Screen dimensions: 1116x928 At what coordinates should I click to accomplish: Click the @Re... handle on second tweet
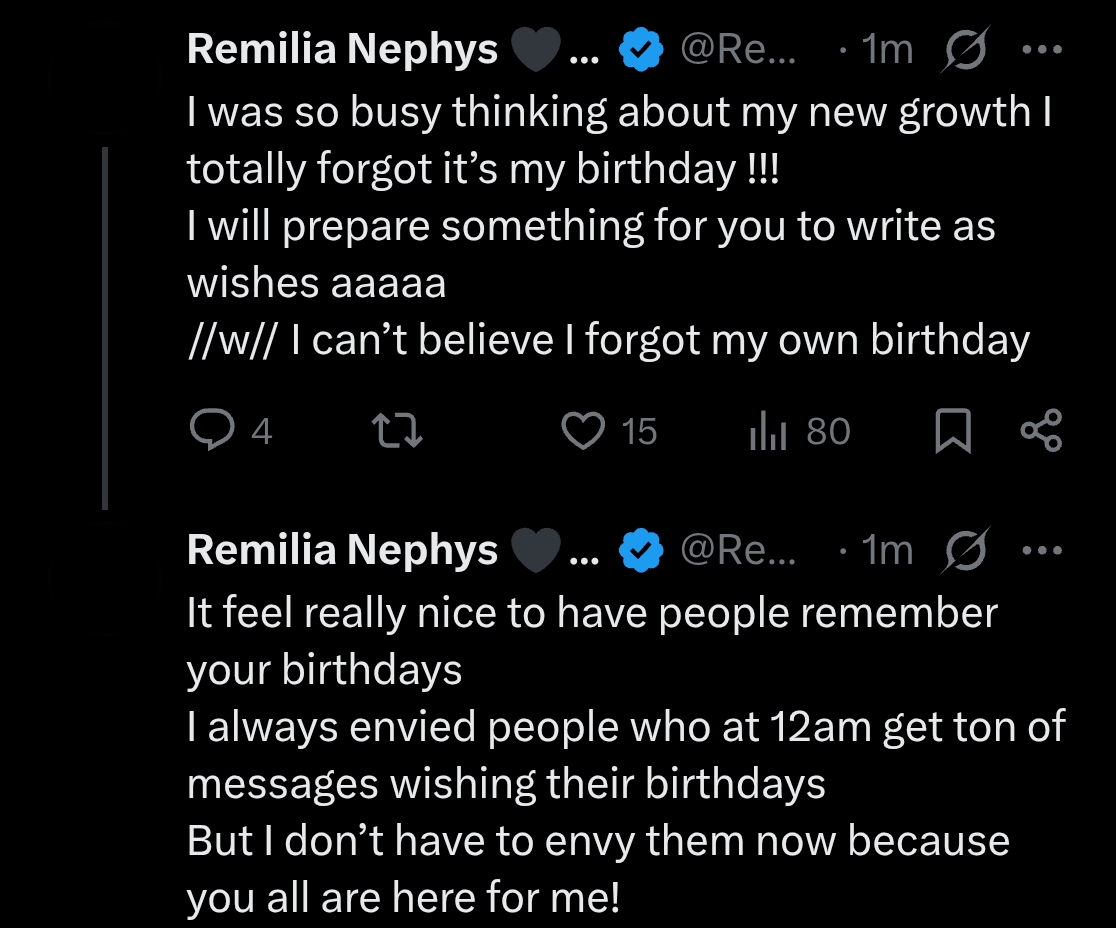(x=737, y=549)
